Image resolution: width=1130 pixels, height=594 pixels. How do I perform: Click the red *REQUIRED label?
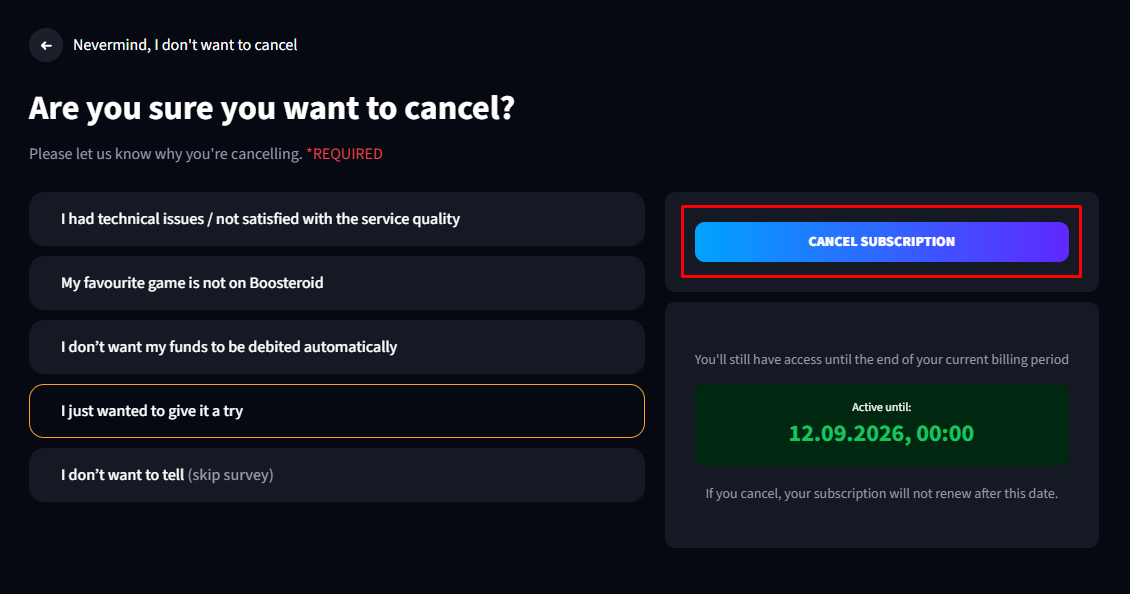pos(344,154)
